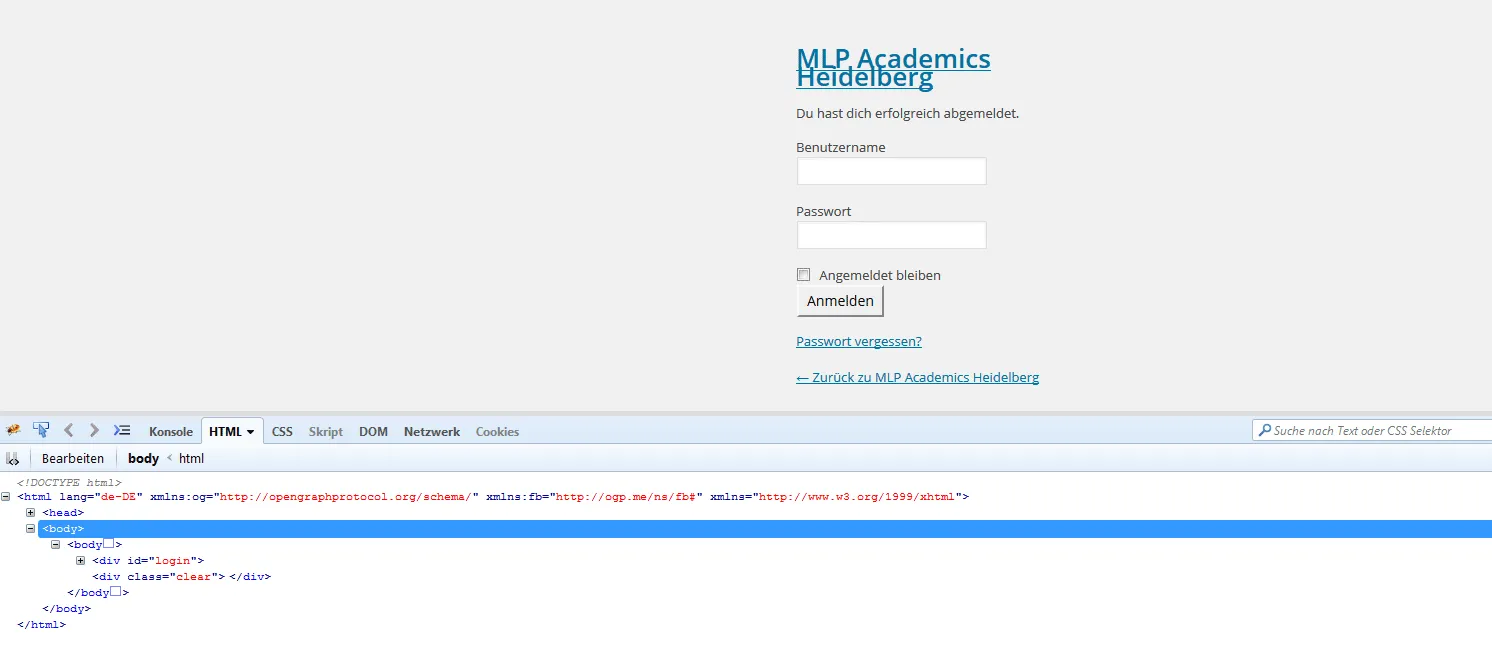Open the DOM tab
The height and width of the screenshot is (669, 1492).
(373, 432)
